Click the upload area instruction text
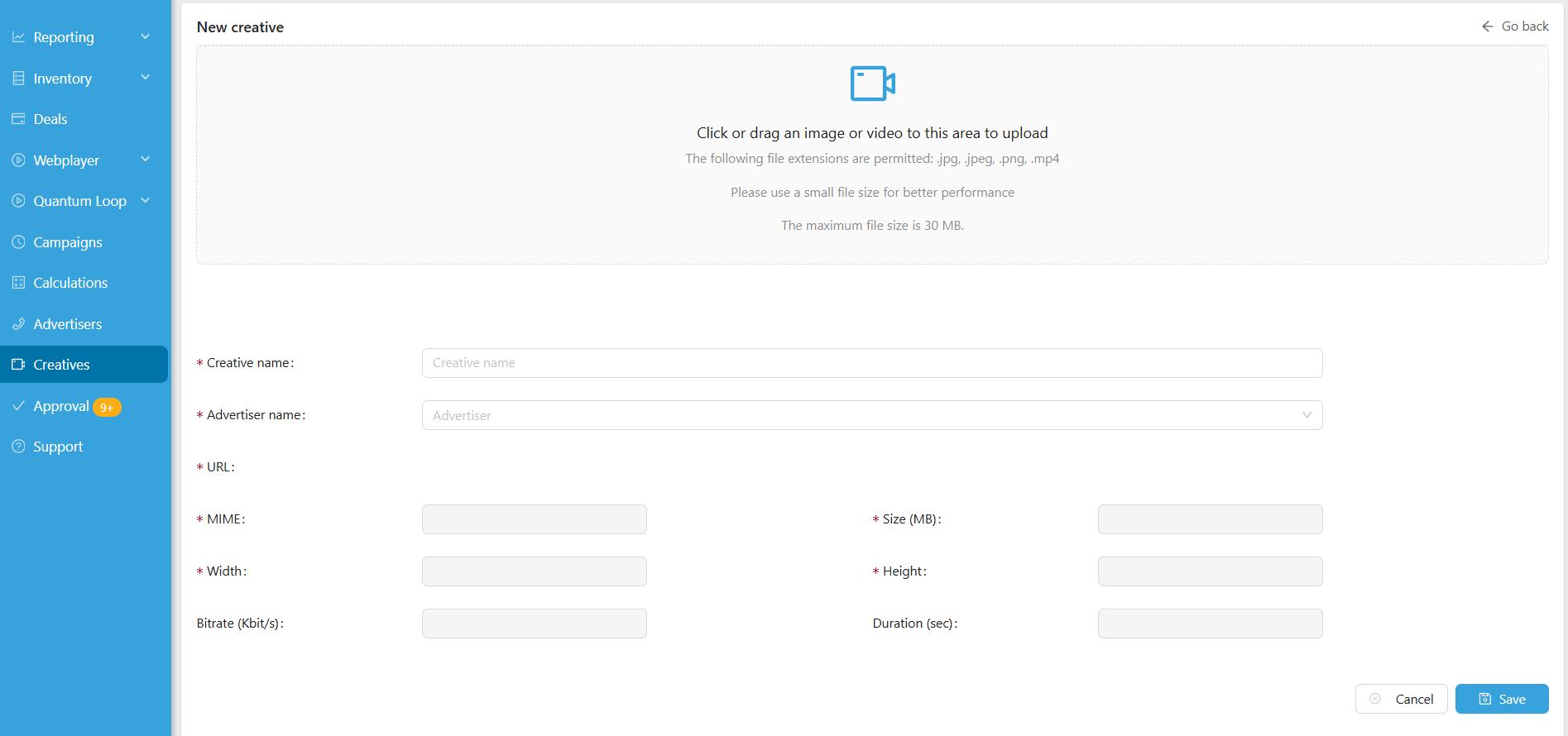 pos(872,133)
